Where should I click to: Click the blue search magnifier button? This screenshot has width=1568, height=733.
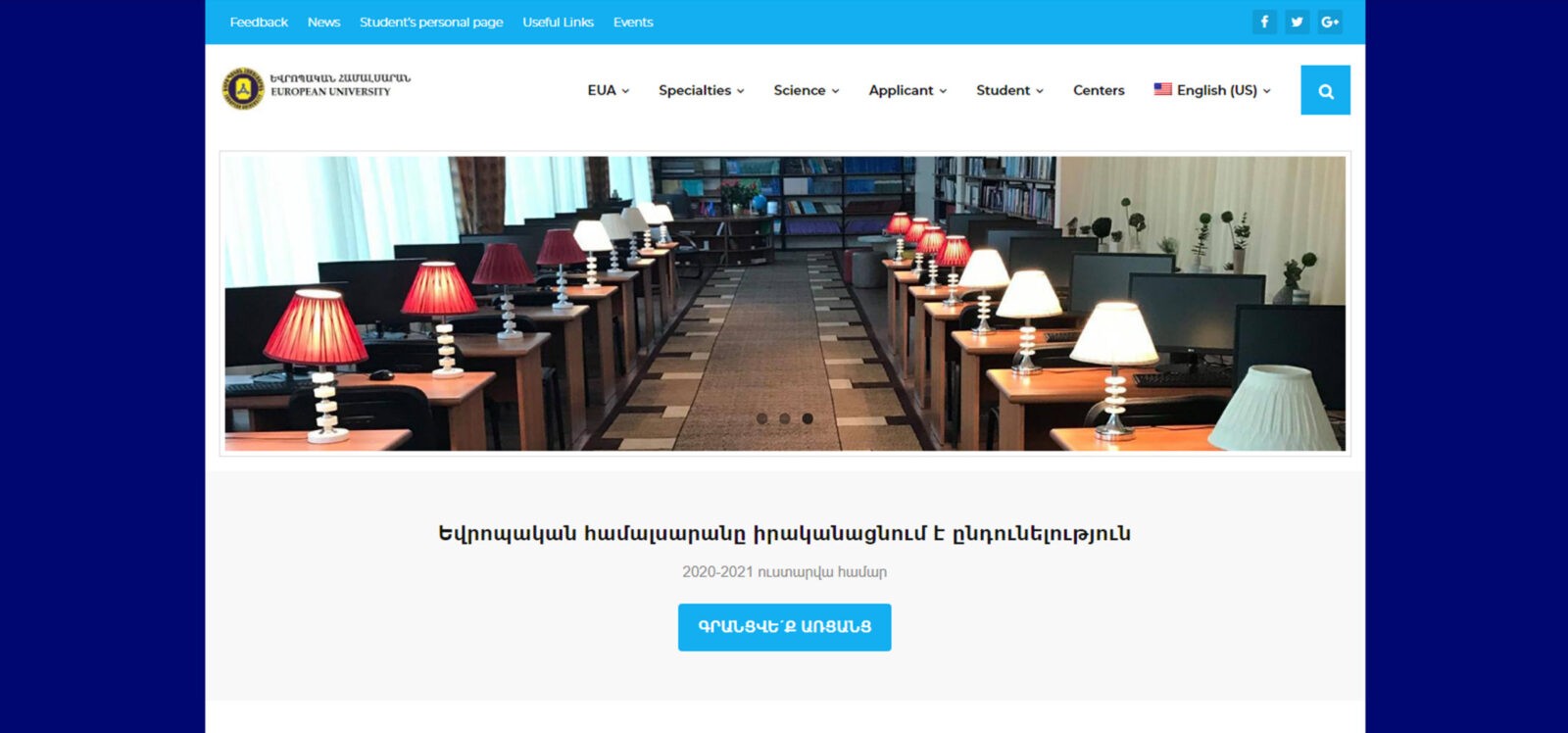(x=1325, y=90)
